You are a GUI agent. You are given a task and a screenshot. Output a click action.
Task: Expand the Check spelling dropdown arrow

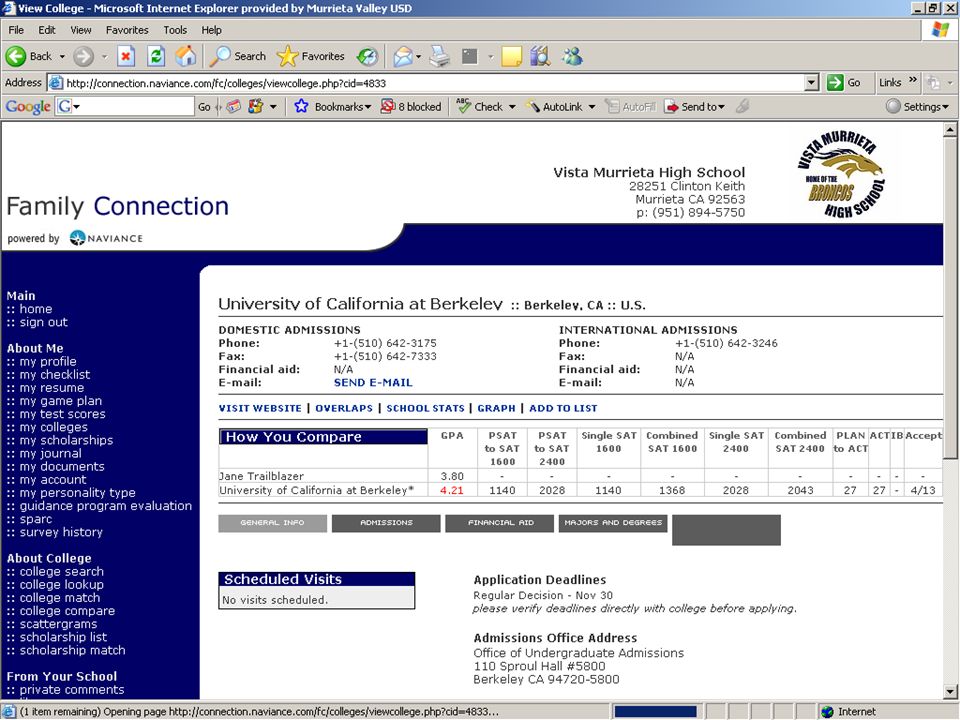click(512, 107)
